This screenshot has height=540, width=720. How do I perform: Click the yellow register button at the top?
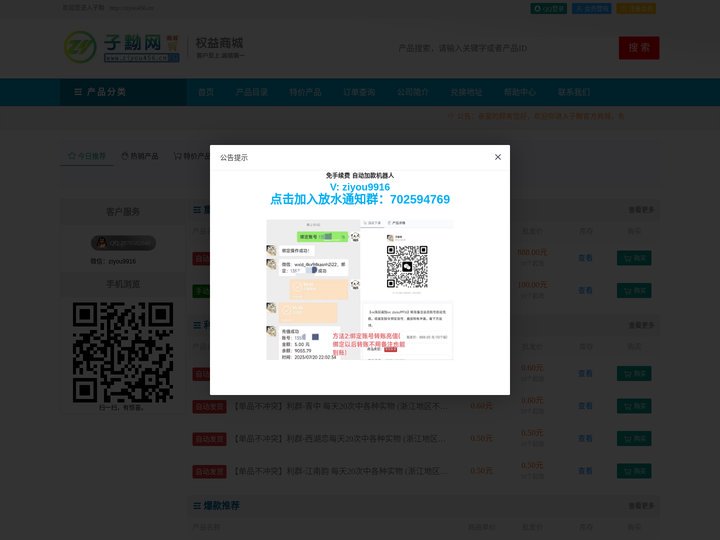coord(636,8)
